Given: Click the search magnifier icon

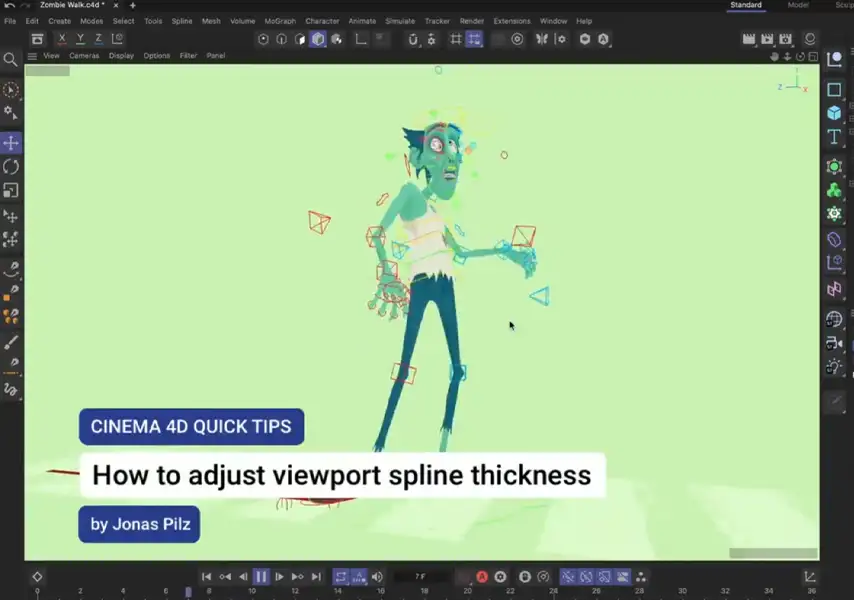Looking at the screenshot, I should click(10, 60).
